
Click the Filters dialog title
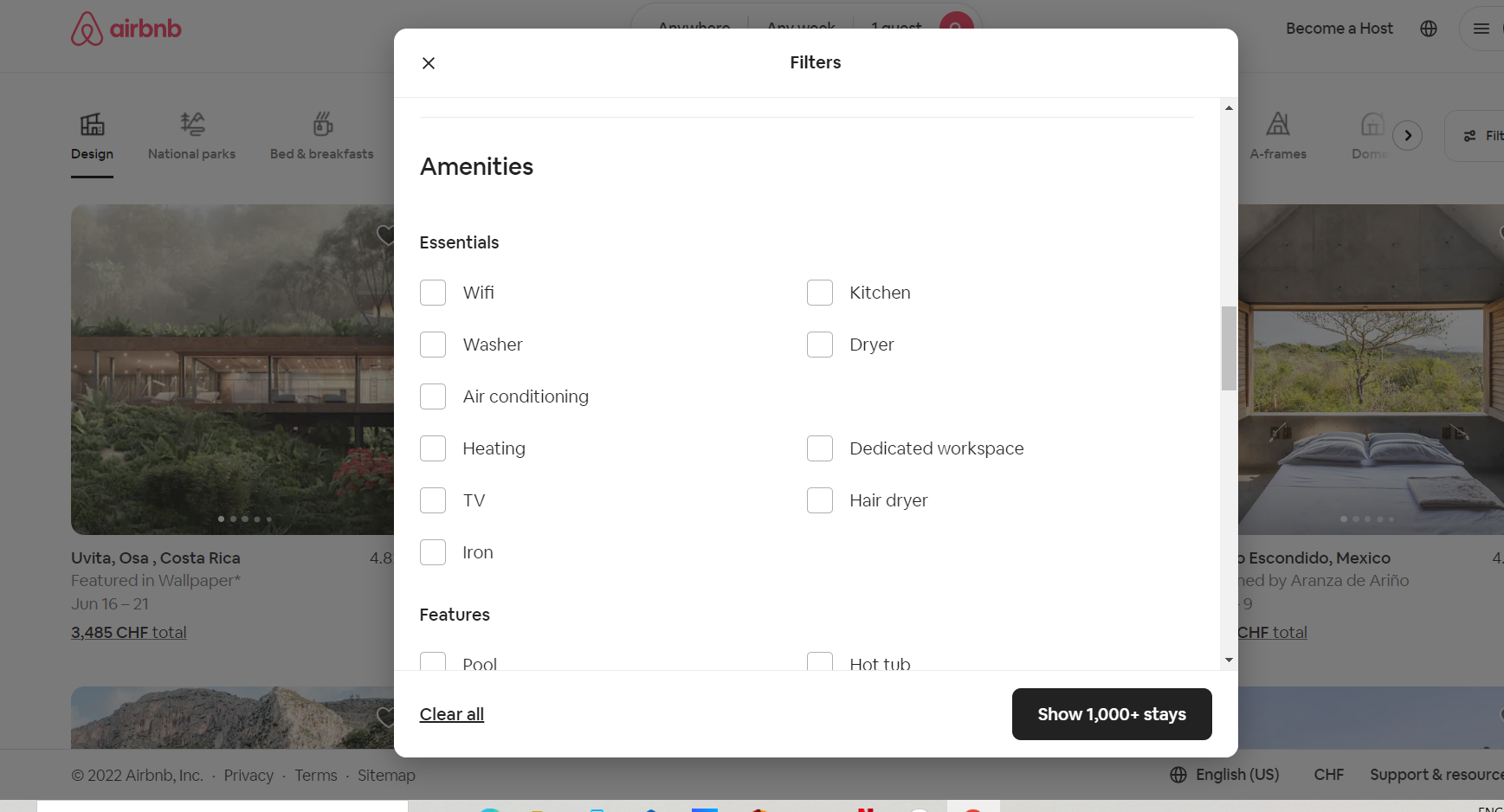(x=816, y=62)
